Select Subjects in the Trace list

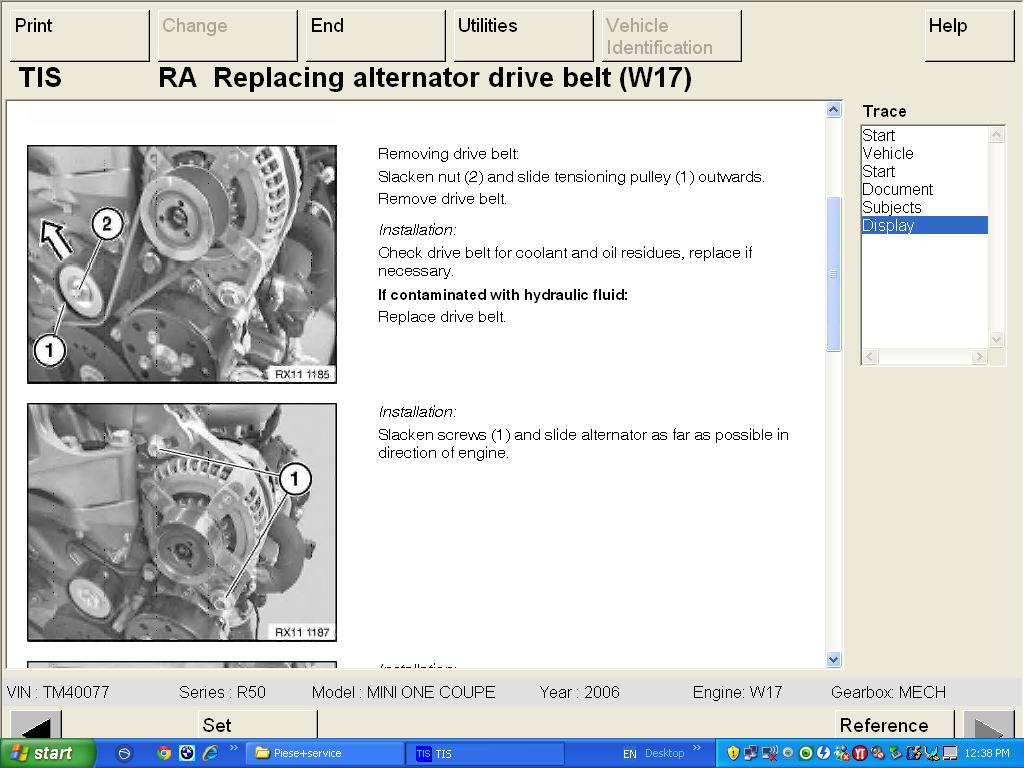coord(892,207)
